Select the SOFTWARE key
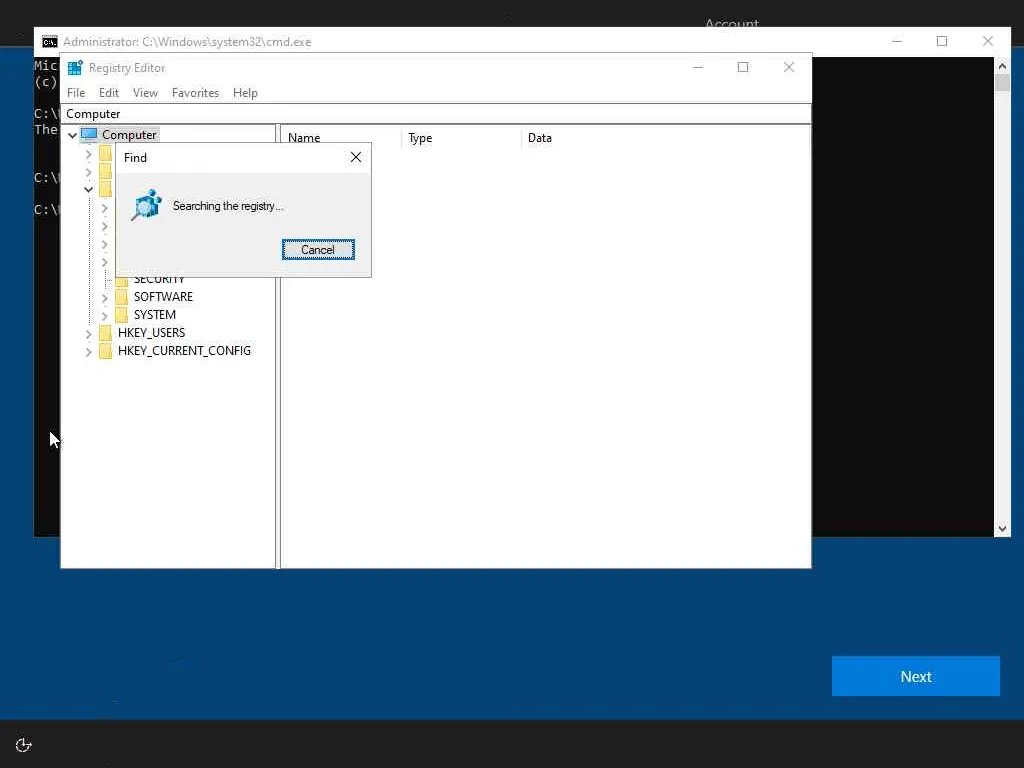1024x768 pixels. click(163, 296)
